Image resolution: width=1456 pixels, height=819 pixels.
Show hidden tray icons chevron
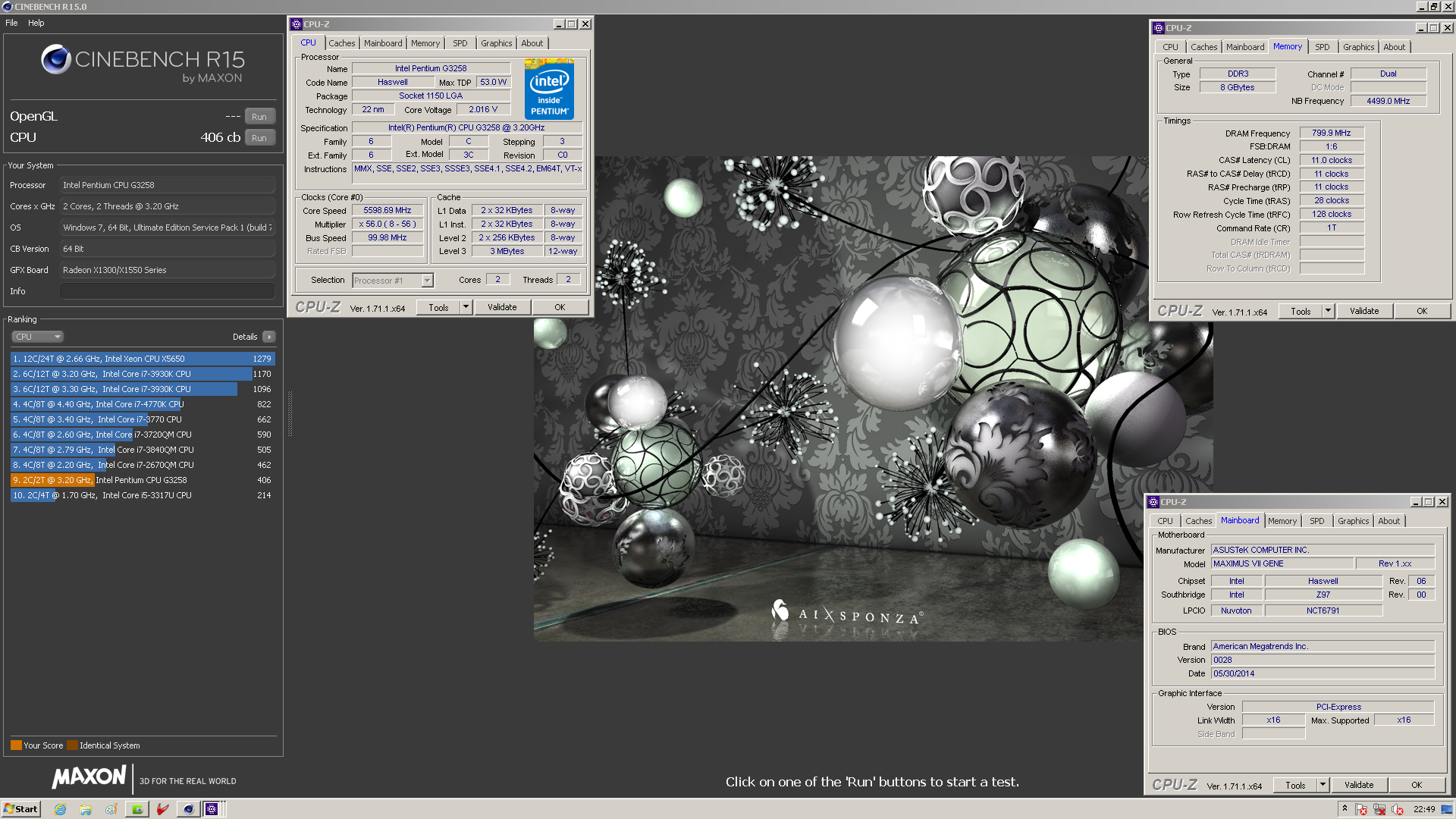pos(1345,808)
